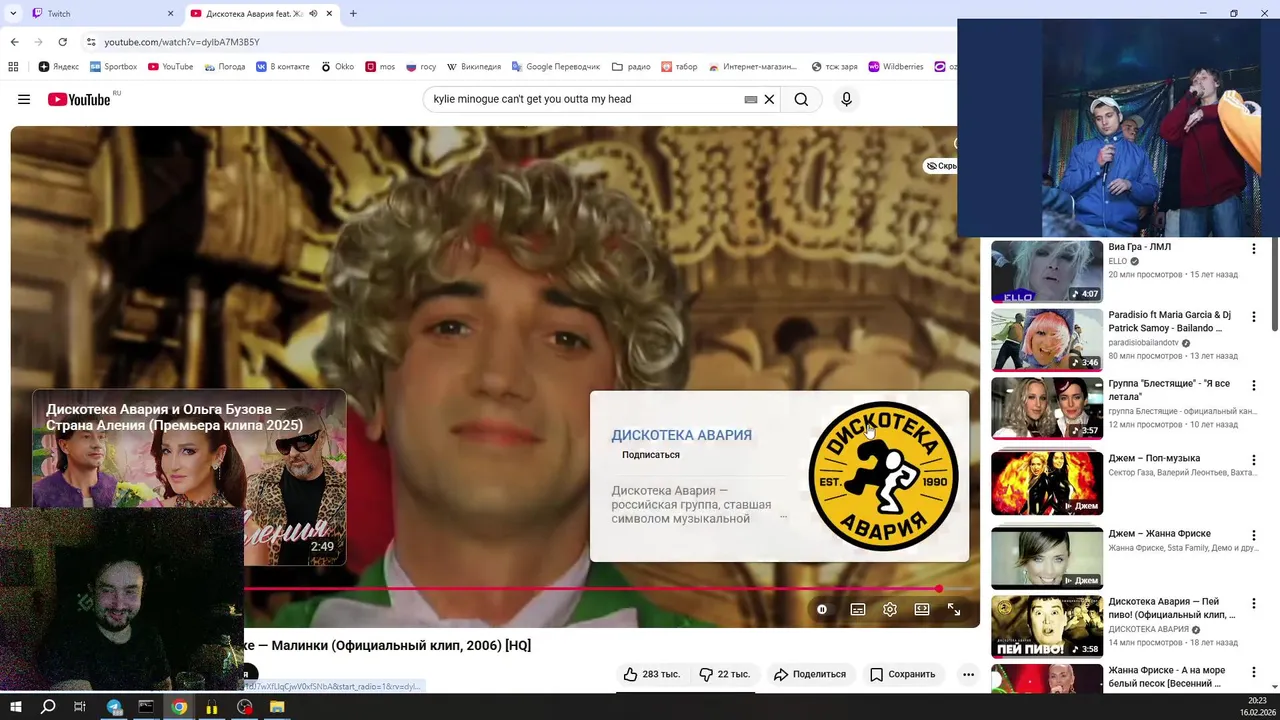Close the Twitch tab
This screenshot has height=720, width=1280.
click(x=170, y=14)
